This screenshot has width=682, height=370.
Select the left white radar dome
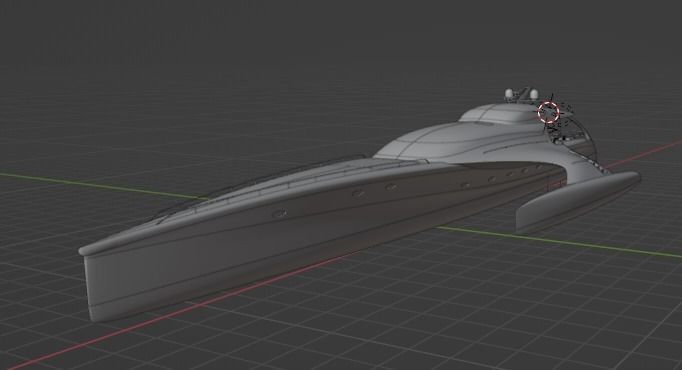pos(508,93)
